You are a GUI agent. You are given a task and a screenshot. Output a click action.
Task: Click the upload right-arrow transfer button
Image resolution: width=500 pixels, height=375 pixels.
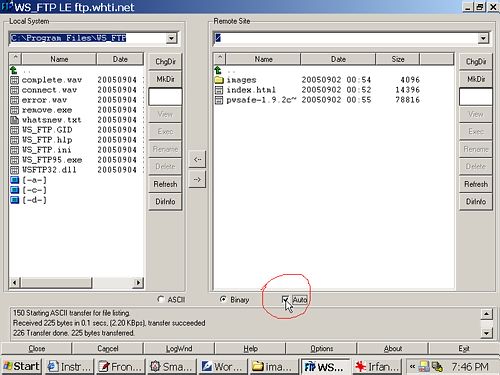pos(197,180)
